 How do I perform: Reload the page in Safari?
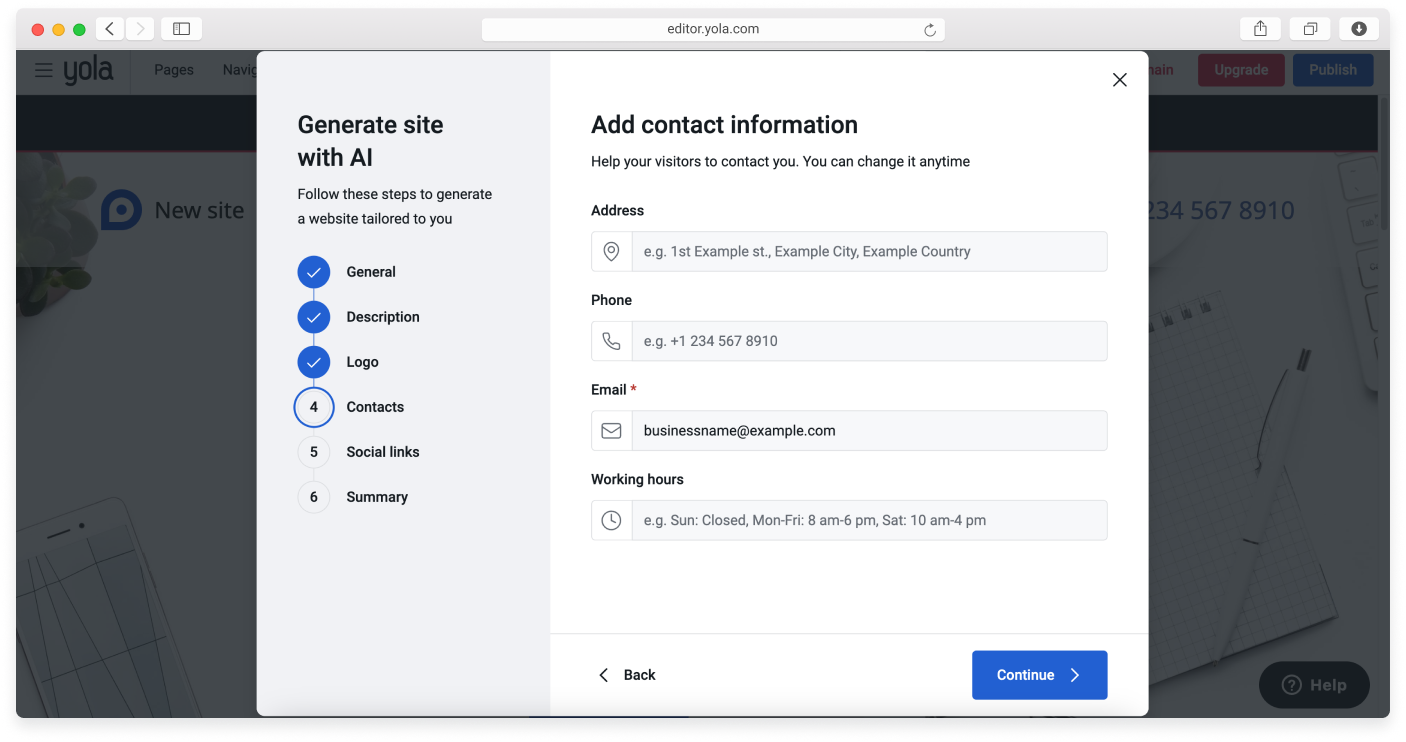point(929,30)
